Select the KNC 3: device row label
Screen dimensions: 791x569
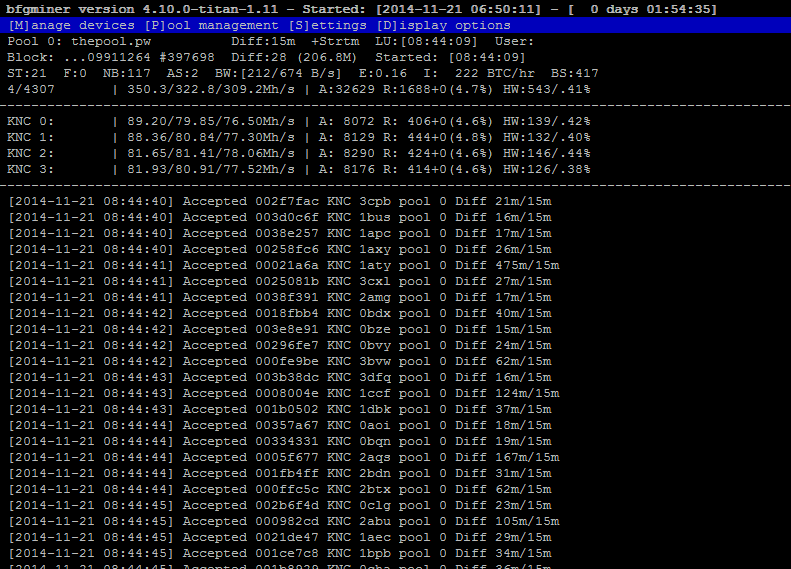tap(30, 169)
